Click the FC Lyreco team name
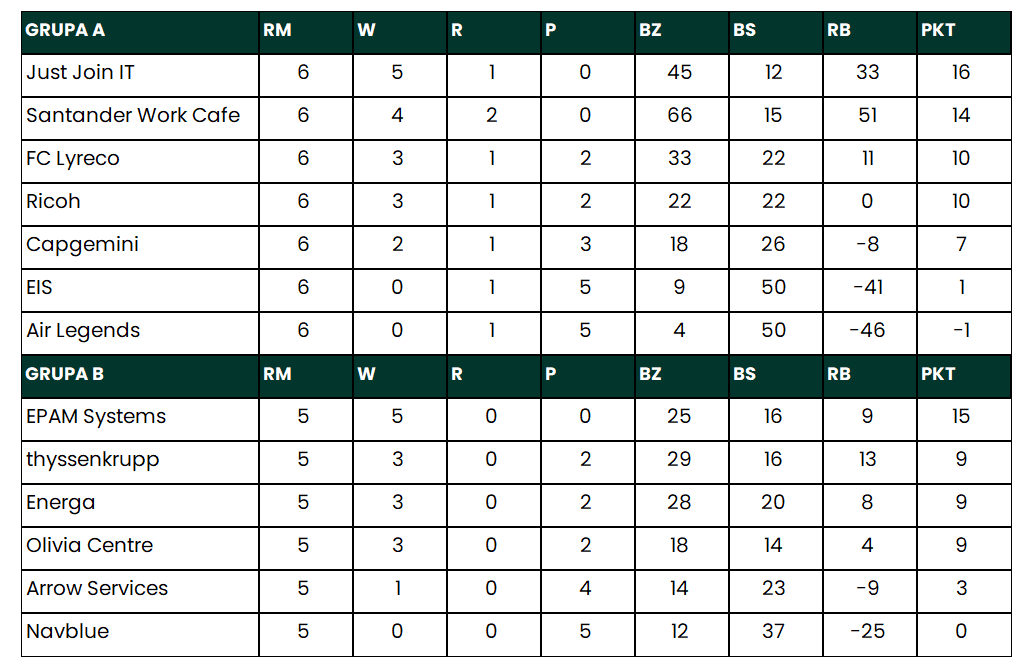This screenshot has height=670, width=1031. tap(73, 159)
